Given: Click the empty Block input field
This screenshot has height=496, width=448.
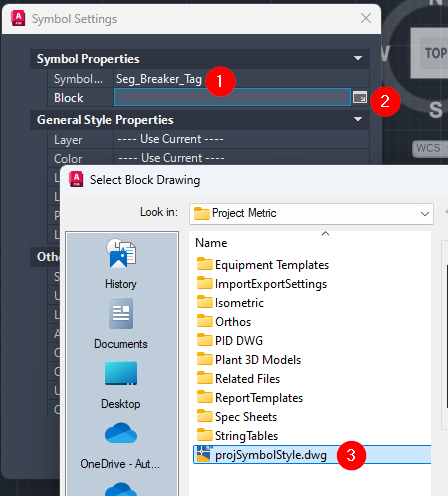Looking at the screenshot, I should 232,97.
